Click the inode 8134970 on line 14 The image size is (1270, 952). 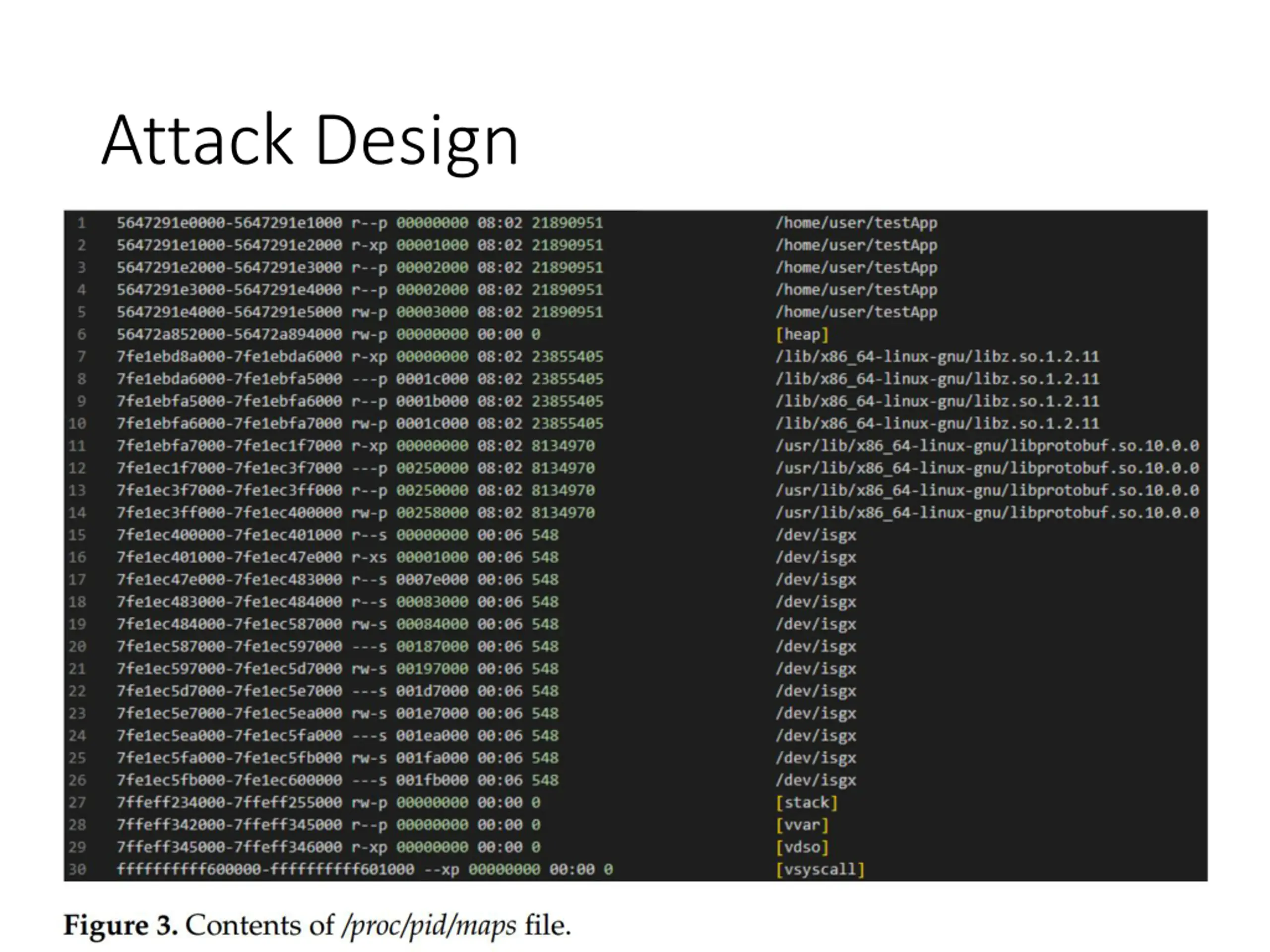[x=563, y=512]
